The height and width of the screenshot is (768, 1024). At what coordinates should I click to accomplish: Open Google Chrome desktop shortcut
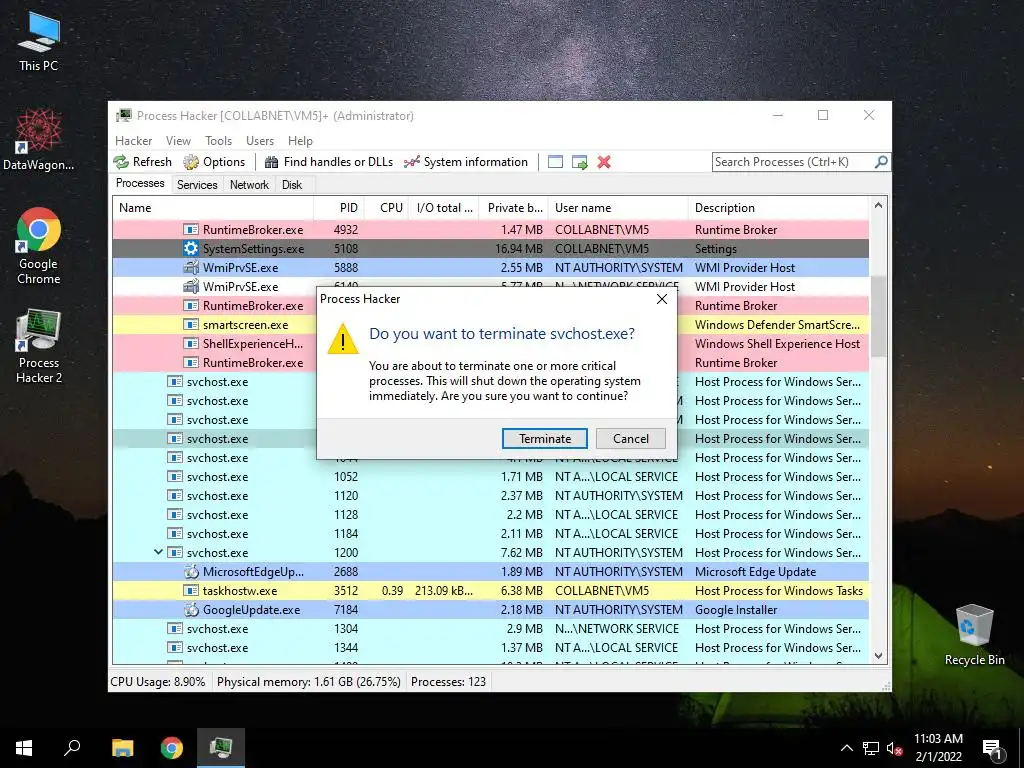[x=38, y=246]
